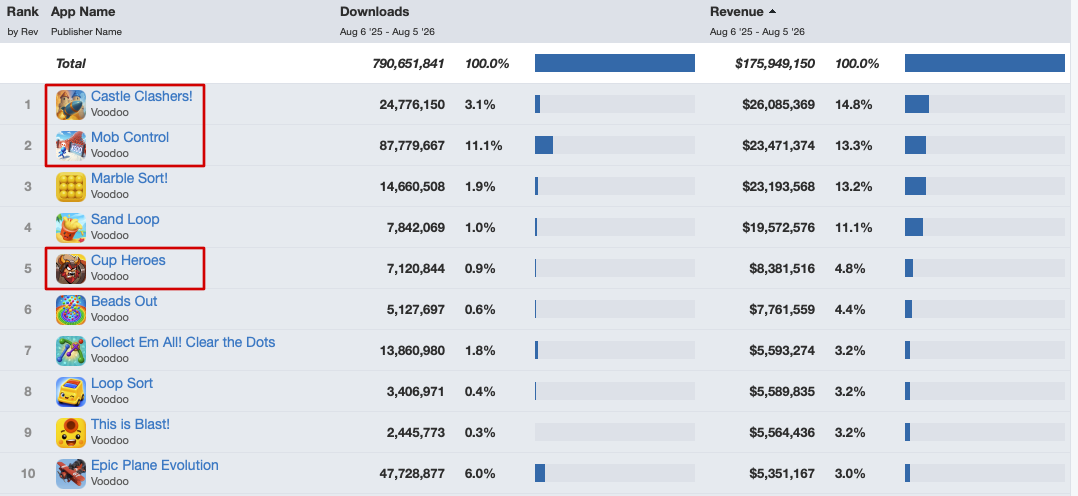Click the This is Blast! app icon
This screenshot has height=496, width=1078.
(71, 432)
